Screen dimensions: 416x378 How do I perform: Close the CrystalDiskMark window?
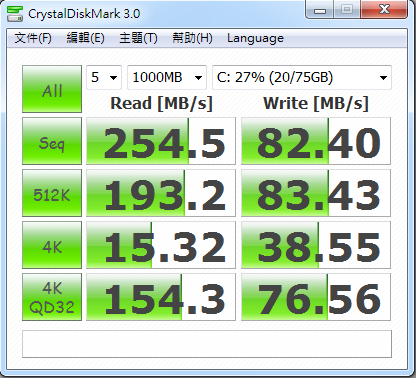[384, 10]
